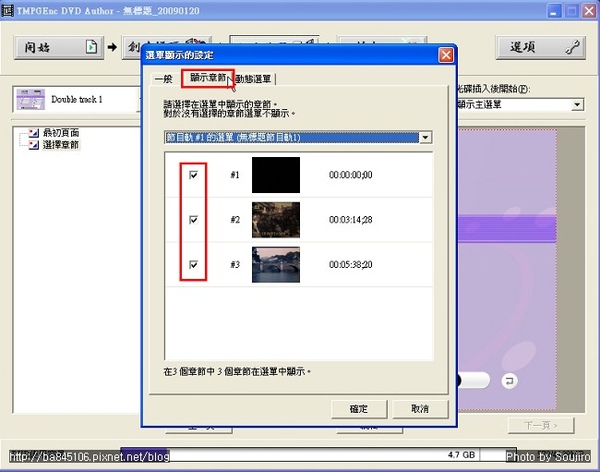Image resolution: width=600 pixels, height=472 pixels.
Task: Toggle the chapter #3 checkbox
Action: coord(194,265)
